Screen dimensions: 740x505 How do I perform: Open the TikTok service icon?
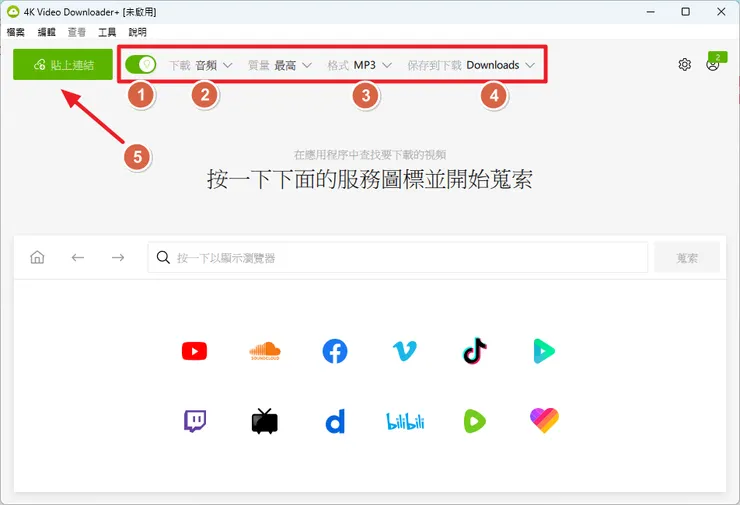[x=474, y=351]
